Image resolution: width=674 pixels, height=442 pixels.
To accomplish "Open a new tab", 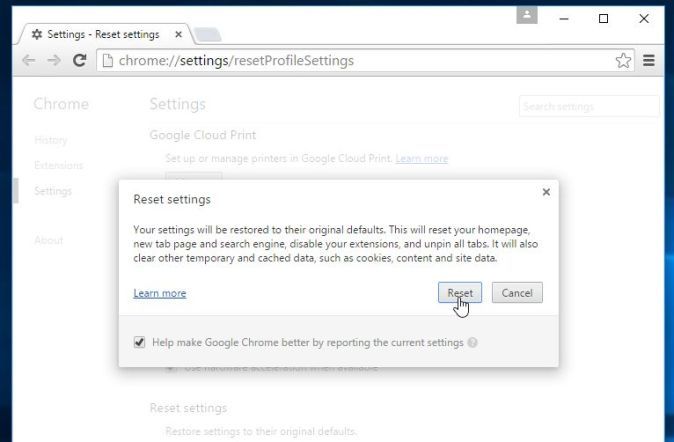I will pos(206,35).
